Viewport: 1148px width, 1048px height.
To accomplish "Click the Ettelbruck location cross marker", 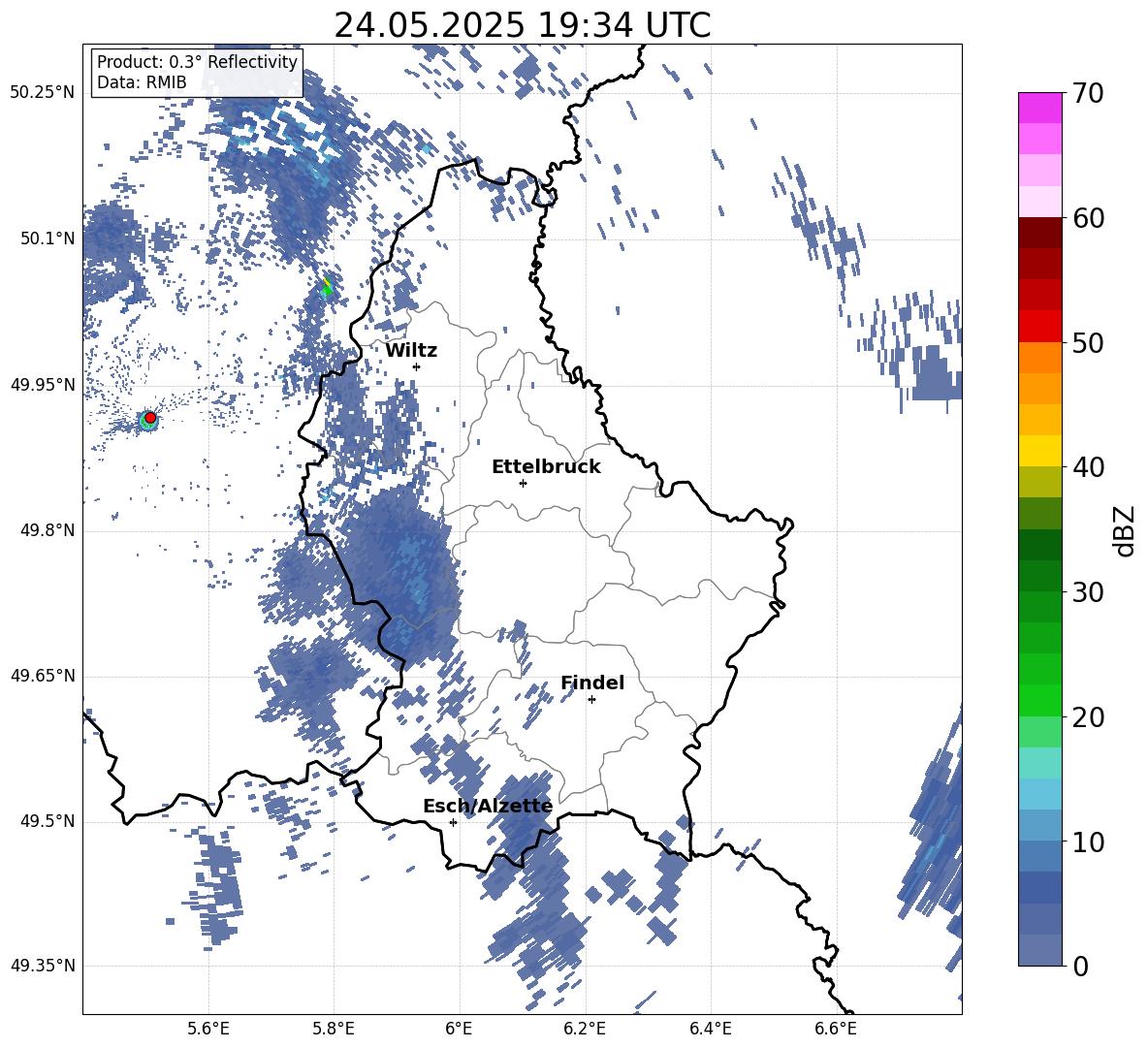I will (x=523, y=483).
